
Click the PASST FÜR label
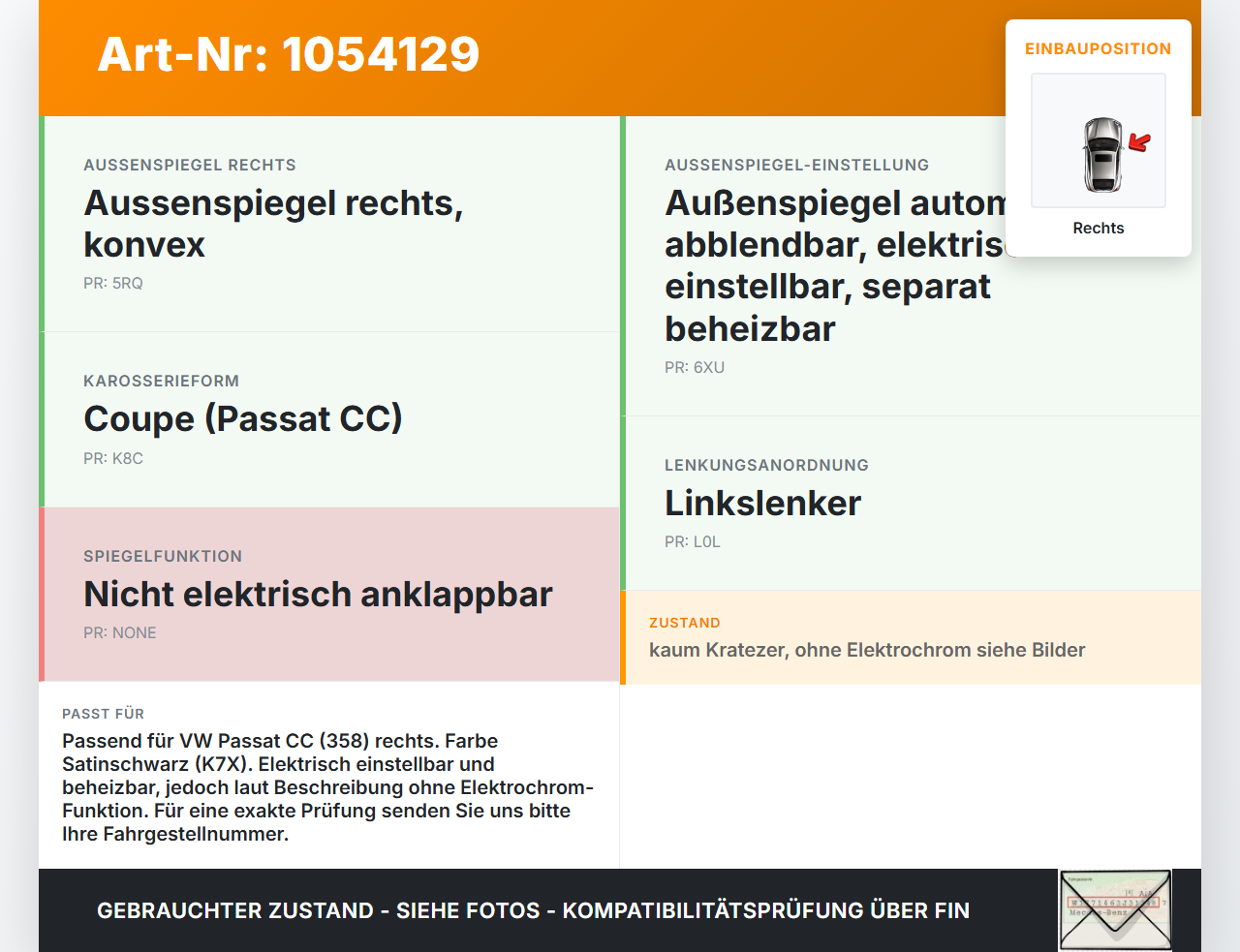click(104, 715)
